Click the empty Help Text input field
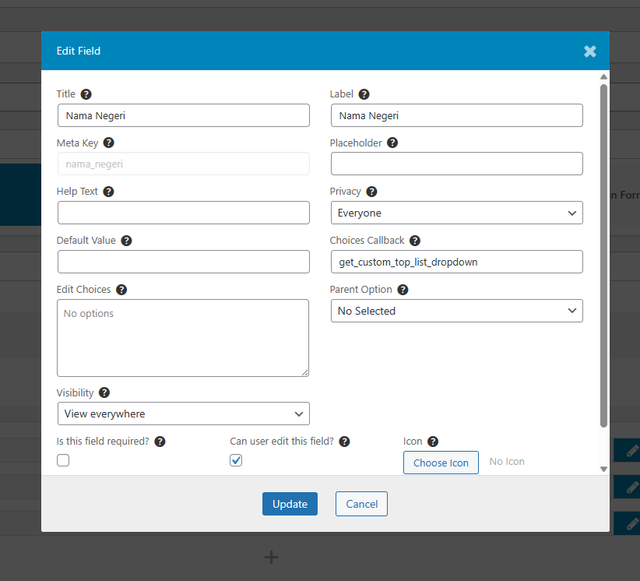This screenshot has width=640, height=581. click(183, 213)
